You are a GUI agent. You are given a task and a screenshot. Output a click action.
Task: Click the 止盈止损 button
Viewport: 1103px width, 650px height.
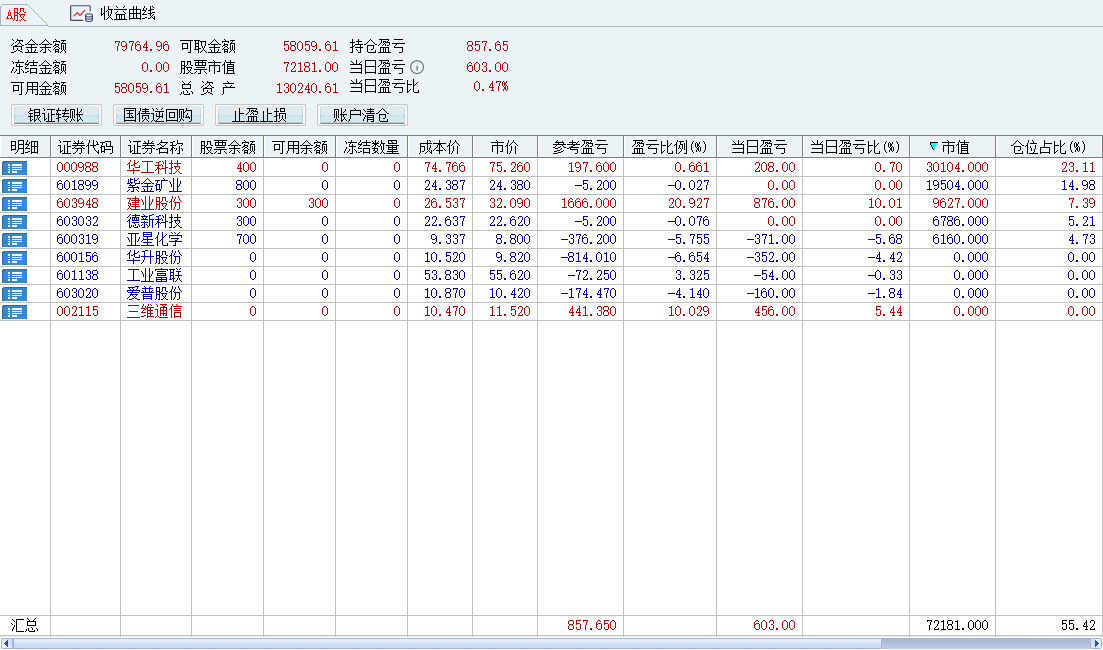[260, 115]
